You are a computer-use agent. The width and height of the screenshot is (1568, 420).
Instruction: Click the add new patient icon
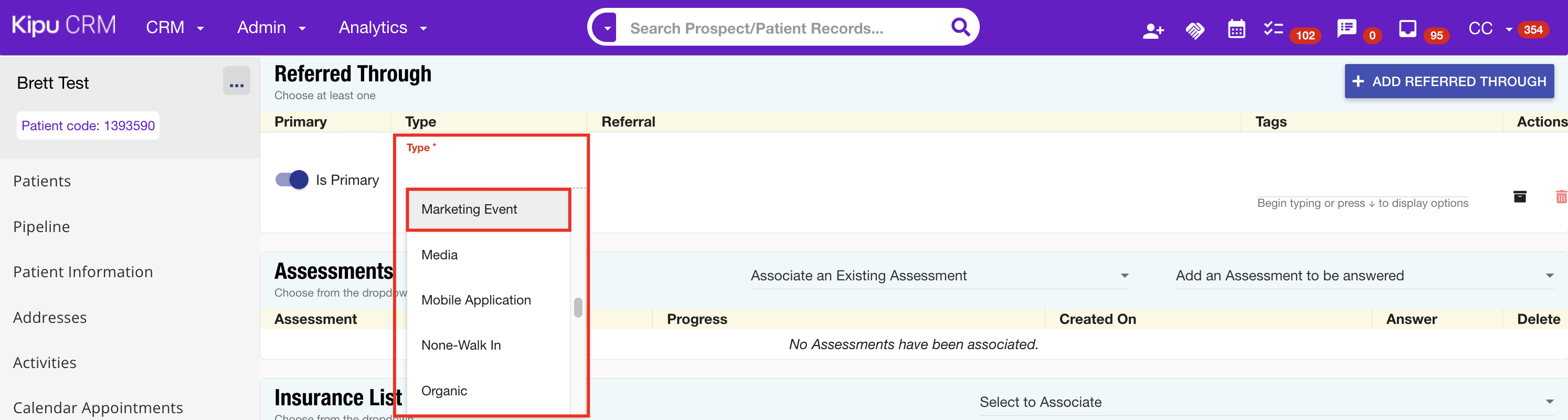pos(1153,30)
